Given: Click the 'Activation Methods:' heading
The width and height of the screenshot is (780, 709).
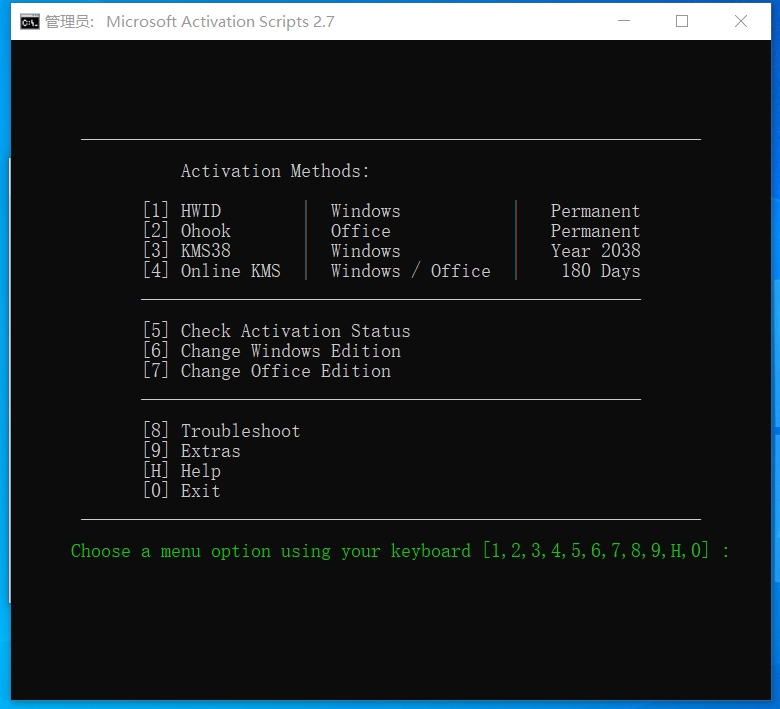Looking at the screenshot, I should pos(275,171).
